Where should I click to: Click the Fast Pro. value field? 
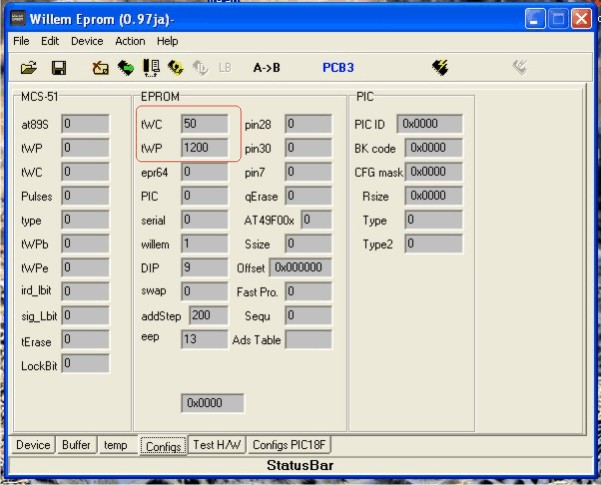coord(308,291)
